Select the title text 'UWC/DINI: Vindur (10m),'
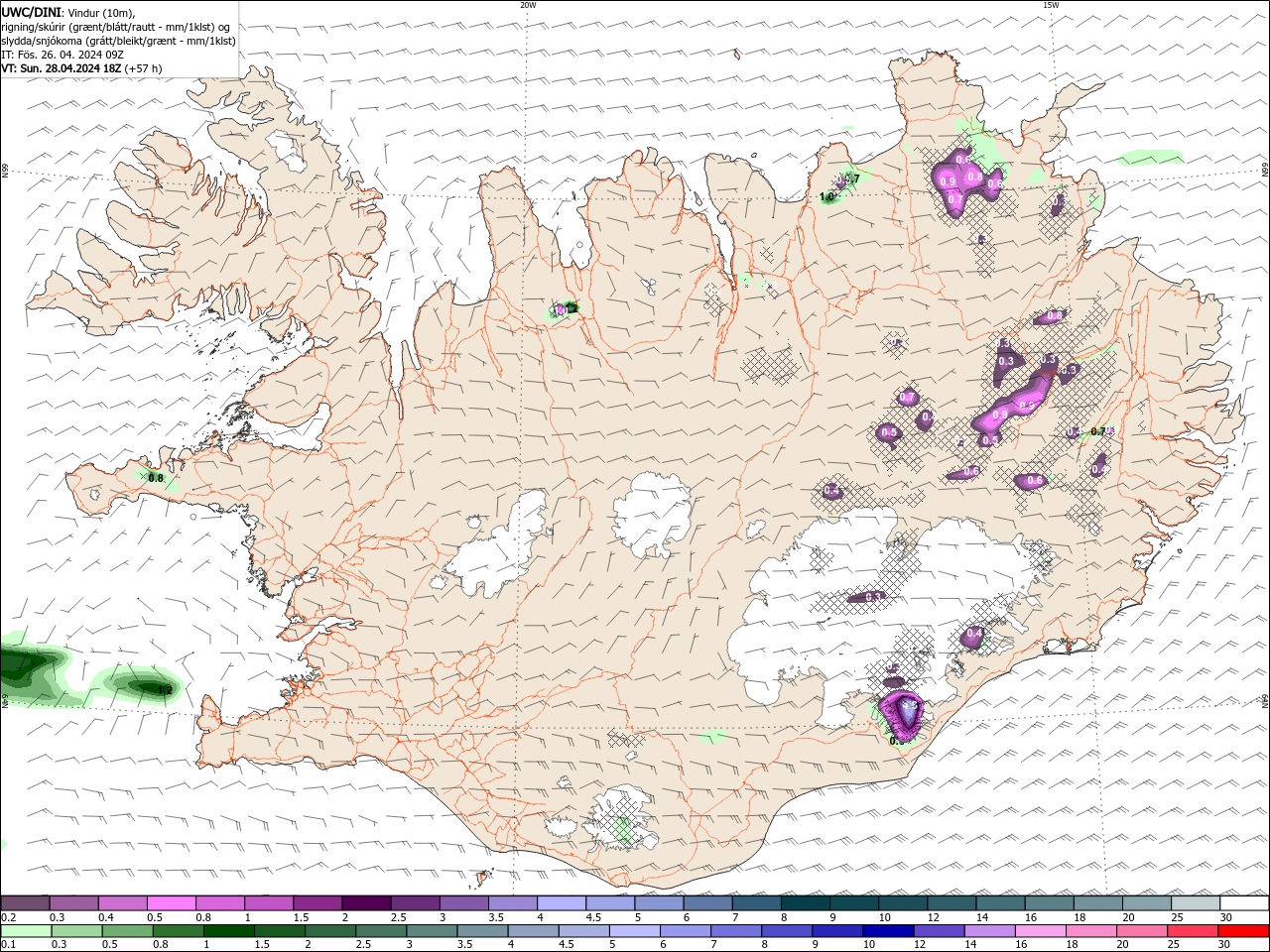The width and height of the screenshot is (1270, 952). pyautogui.click(x=68, y=12)
